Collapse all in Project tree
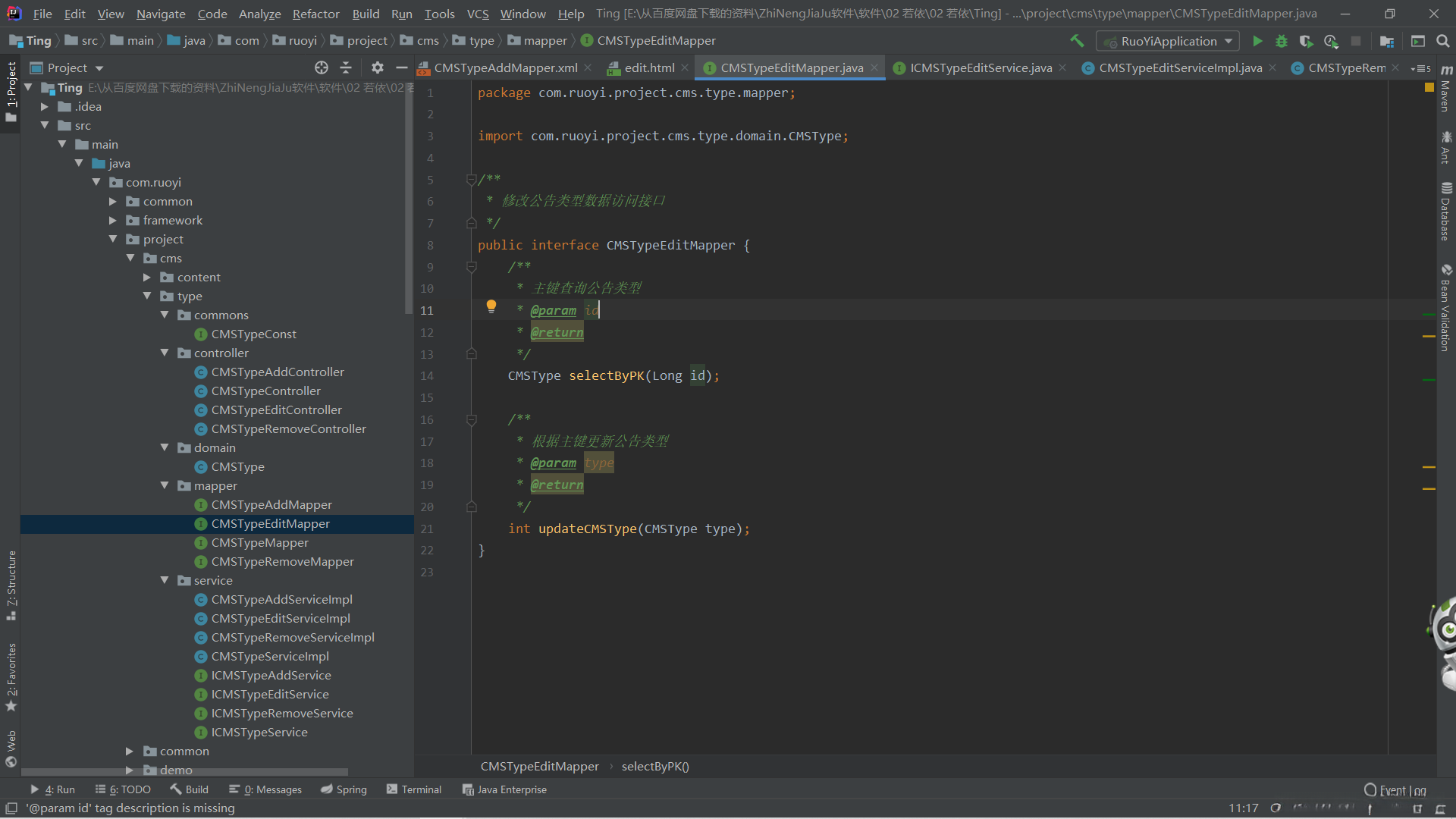 (346, 67)
